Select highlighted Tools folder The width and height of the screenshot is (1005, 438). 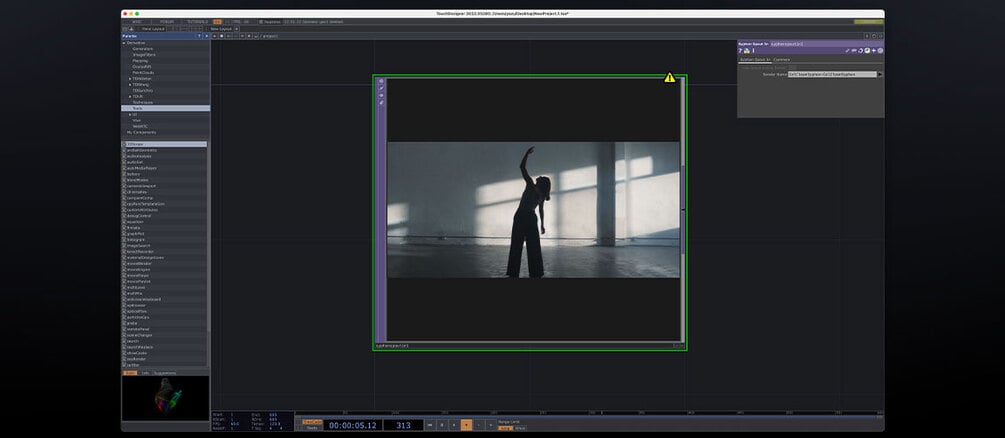[165, 108]
